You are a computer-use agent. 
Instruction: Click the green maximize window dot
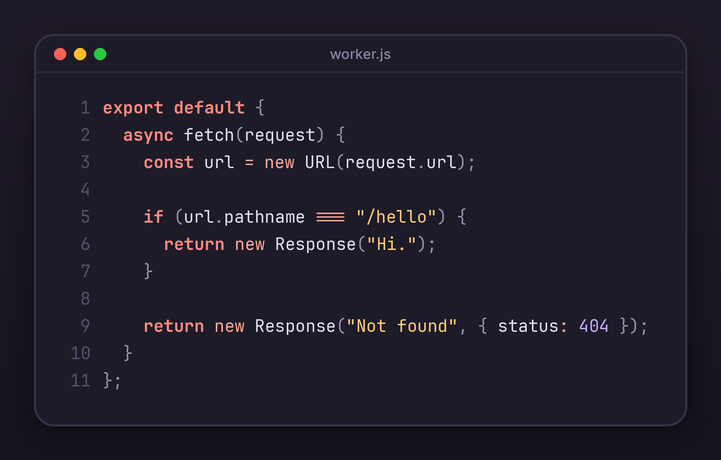pyautogui.click(x=100, y=54)
